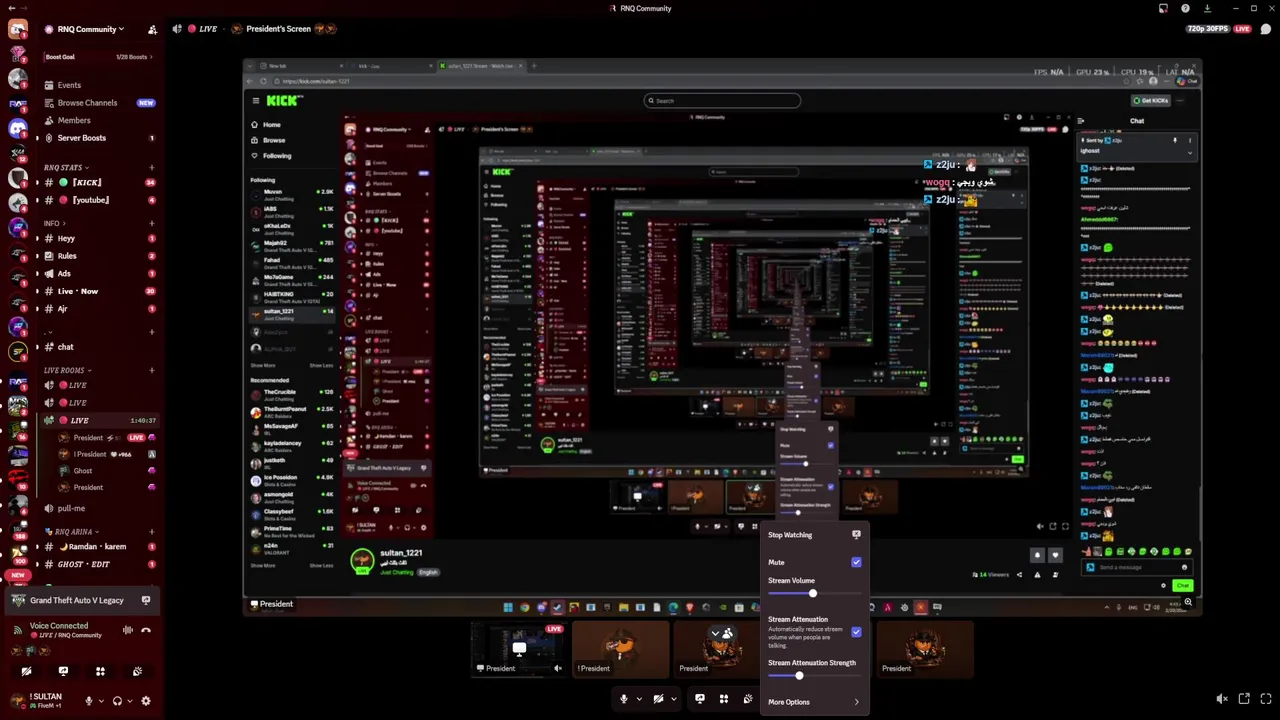Toggle deafen headphones in user panel
1280x720 pixels.
(118, 701)
